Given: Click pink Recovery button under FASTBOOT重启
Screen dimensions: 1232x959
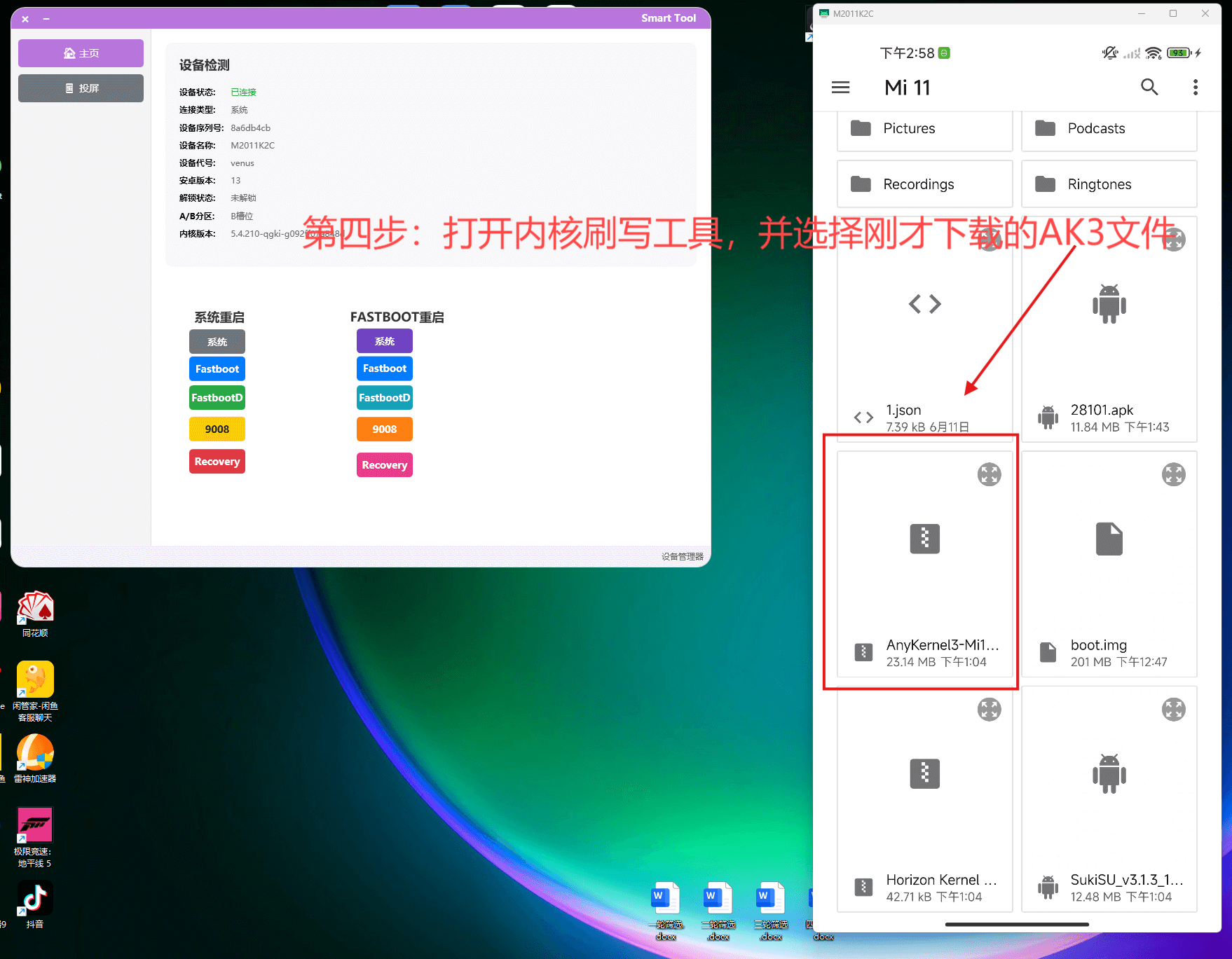Looking at the screenshot, I should pyautogui.click(x=385, y=465).
